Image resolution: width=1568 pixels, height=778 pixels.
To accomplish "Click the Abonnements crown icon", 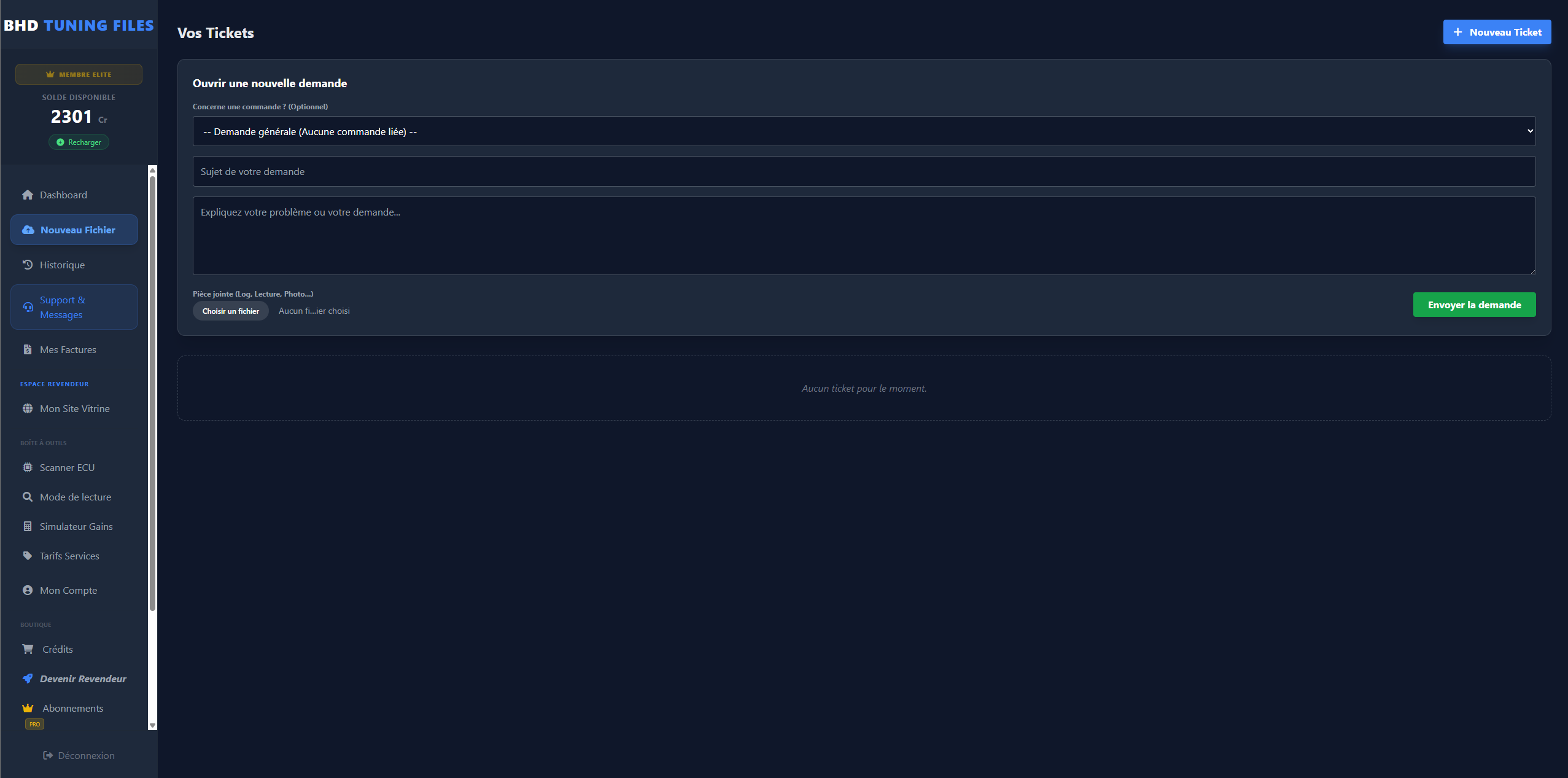I will (28, 708).
